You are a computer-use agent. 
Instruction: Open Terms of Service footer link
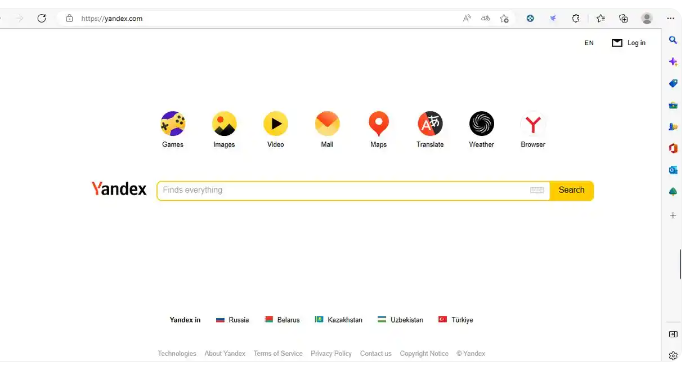click(278, 353)
